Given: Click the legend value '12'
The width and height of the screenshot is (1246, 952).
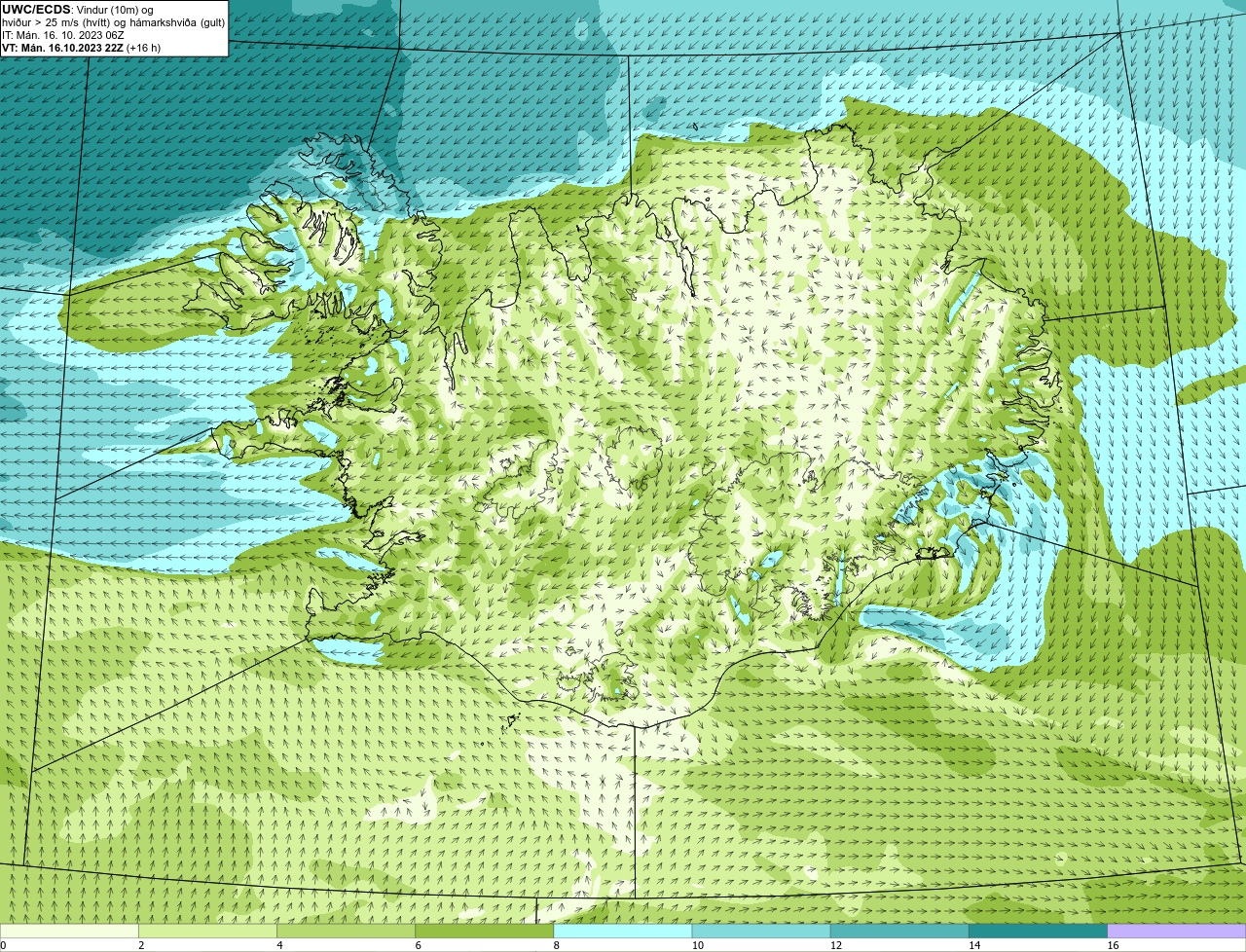Looking at the screenshot, I should (835, 945).
